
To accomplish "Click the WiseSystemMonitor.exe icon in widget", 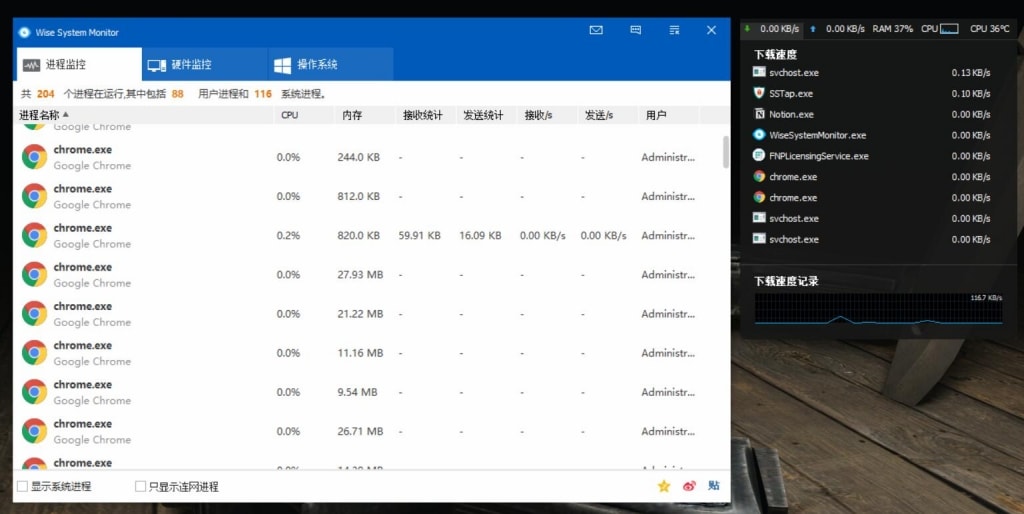I will [759, 135].
